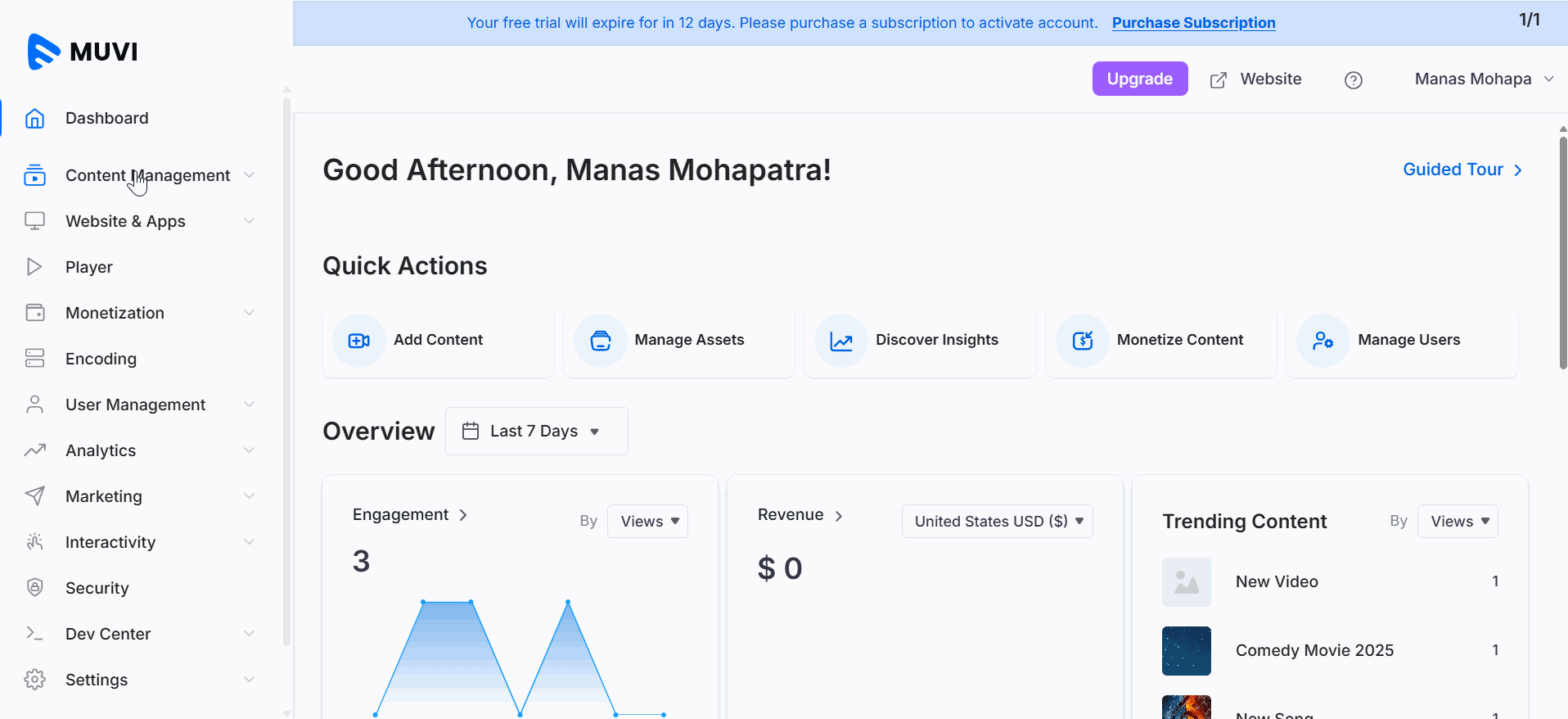Go to the Dashboard menu item
The height and width of the screenshot is (719, 1568).
pyautogui.click(x=106, y=118)
